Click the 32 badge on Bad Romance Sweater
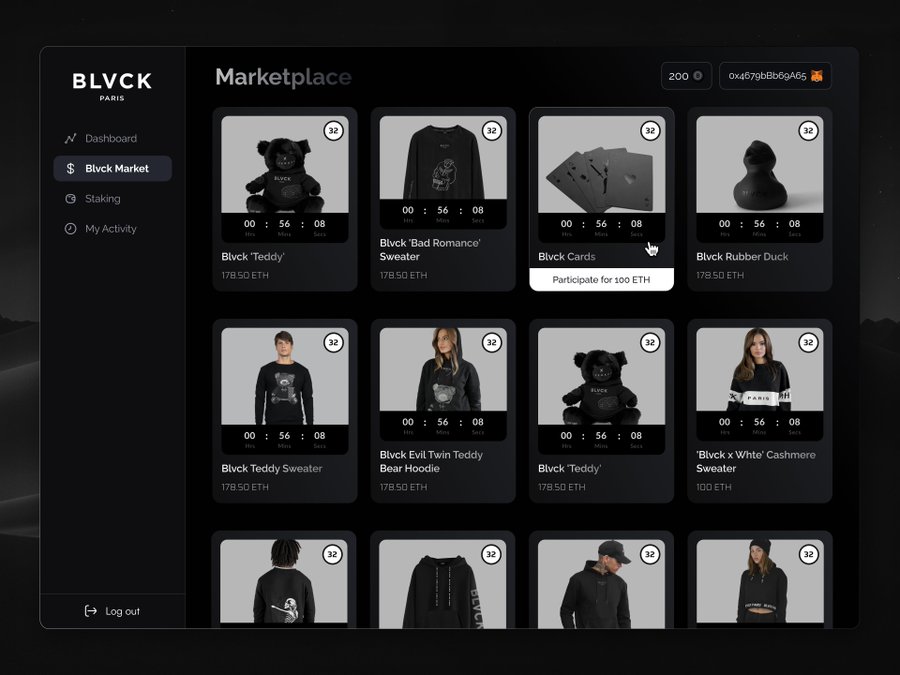Image resolution: width=900 pixels, height=675 pixels. (x=491, y=131)
